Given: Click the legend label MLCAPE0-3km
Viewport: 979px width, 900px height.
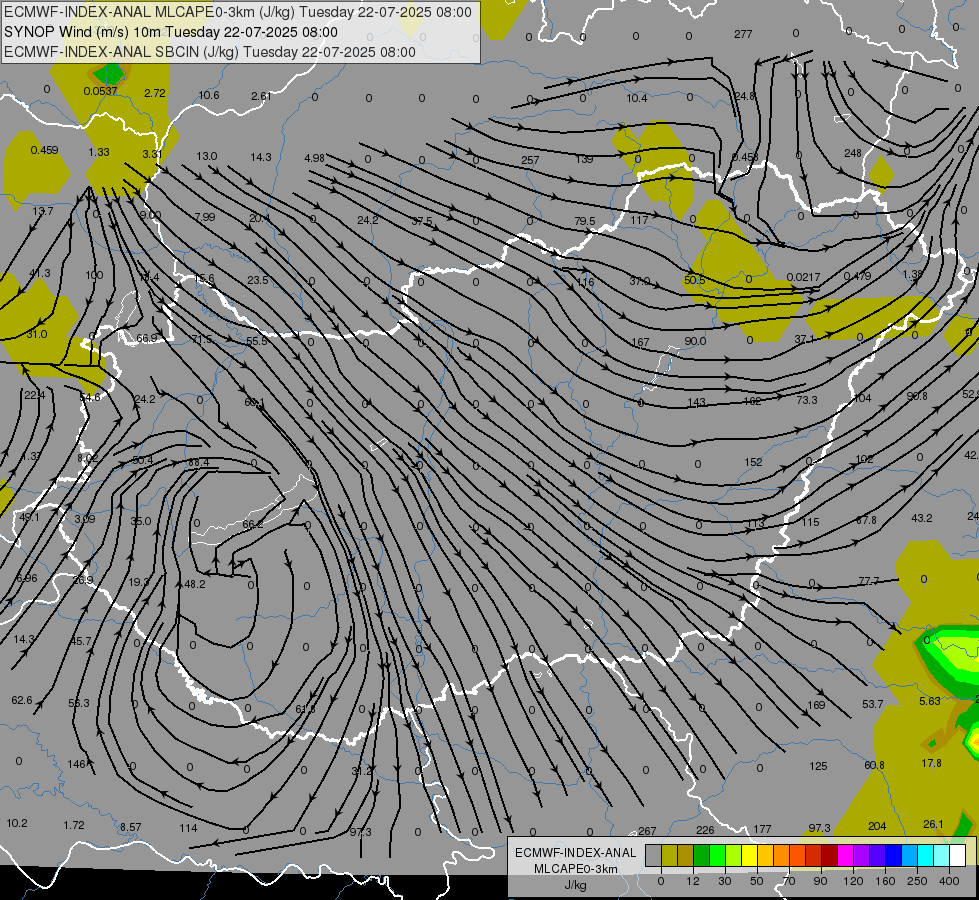Looking at the screenshot, I should pos(575,869).
